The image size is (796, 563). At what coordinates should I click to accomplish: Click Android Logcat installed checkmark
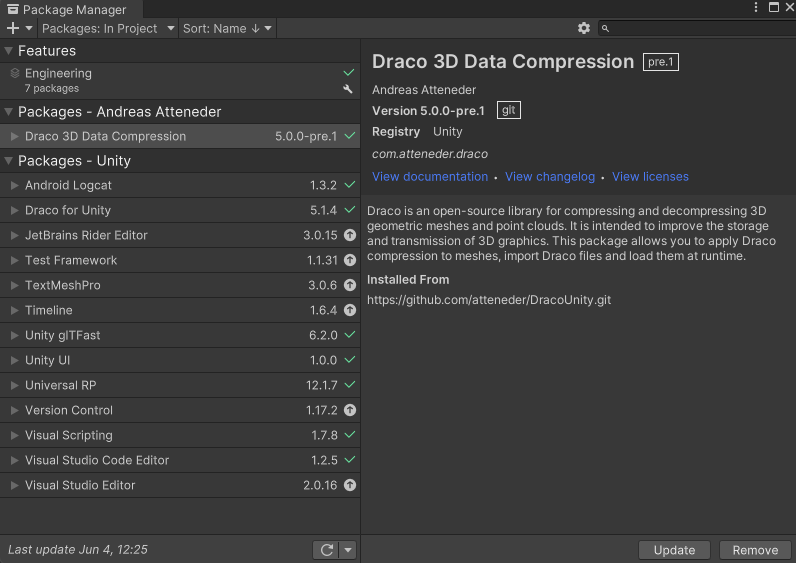pos(350,185)
